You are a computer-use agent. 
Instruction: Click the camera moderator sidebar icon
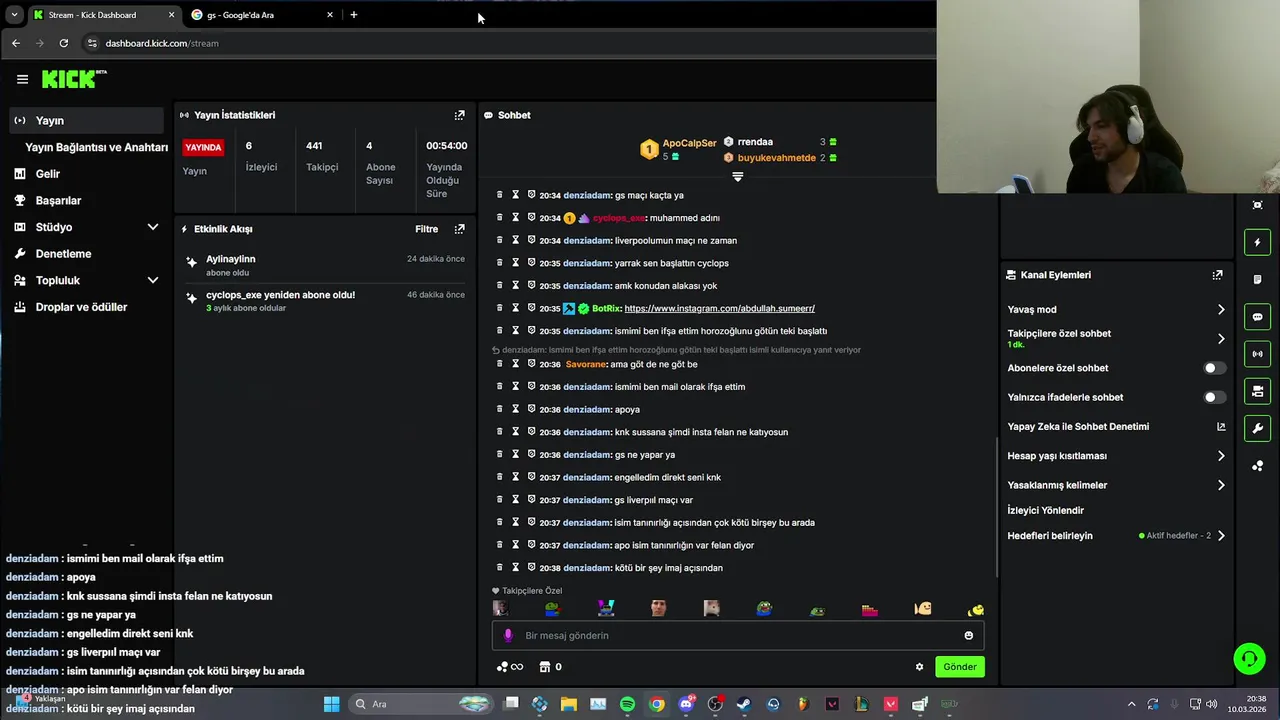tap(1257, 391)
